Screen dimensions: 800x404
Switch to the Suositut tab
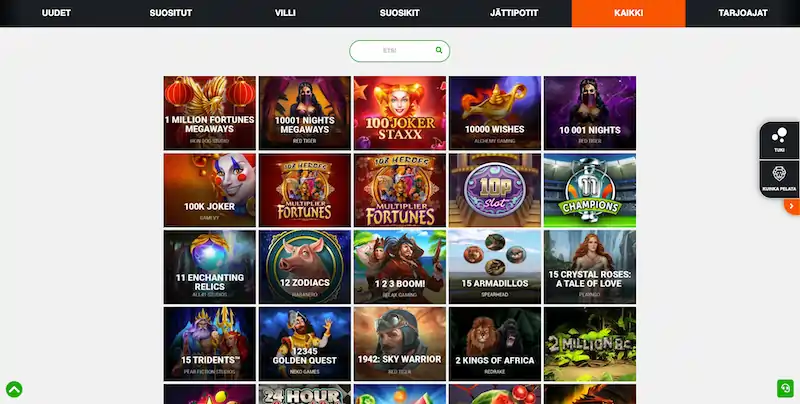[x=170, y=13]
